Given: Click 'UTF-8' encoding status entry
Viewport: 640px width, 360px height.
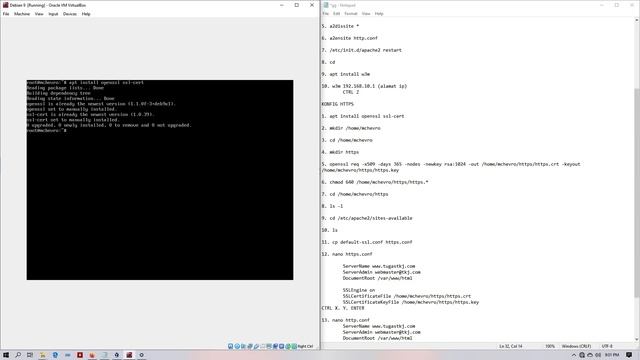Looking at the screenshot, I should (x=607, y=346).
